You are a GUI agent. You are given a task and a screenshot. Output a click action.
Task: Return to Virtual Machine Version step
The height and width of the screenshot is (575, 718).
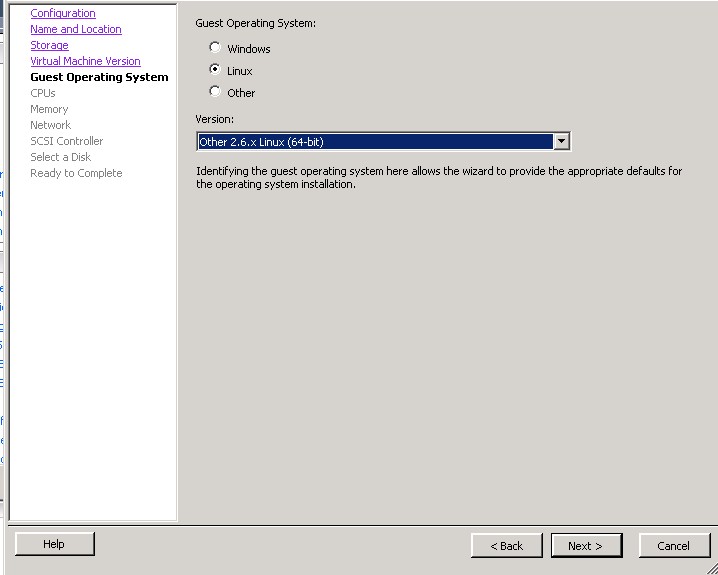coord(85,61)
